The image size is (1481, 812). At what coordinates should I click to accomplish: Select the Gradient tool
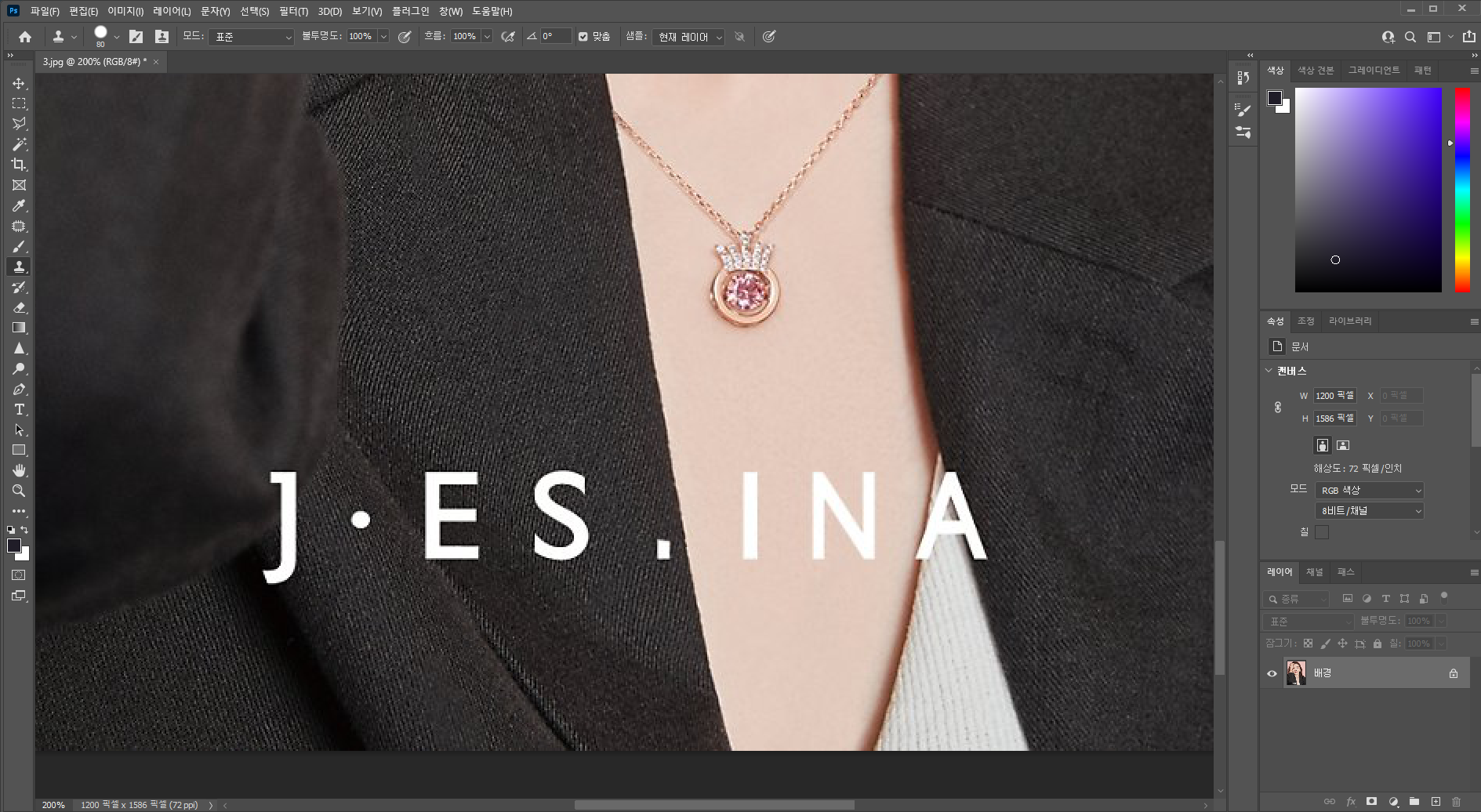[x=19, y=328]
